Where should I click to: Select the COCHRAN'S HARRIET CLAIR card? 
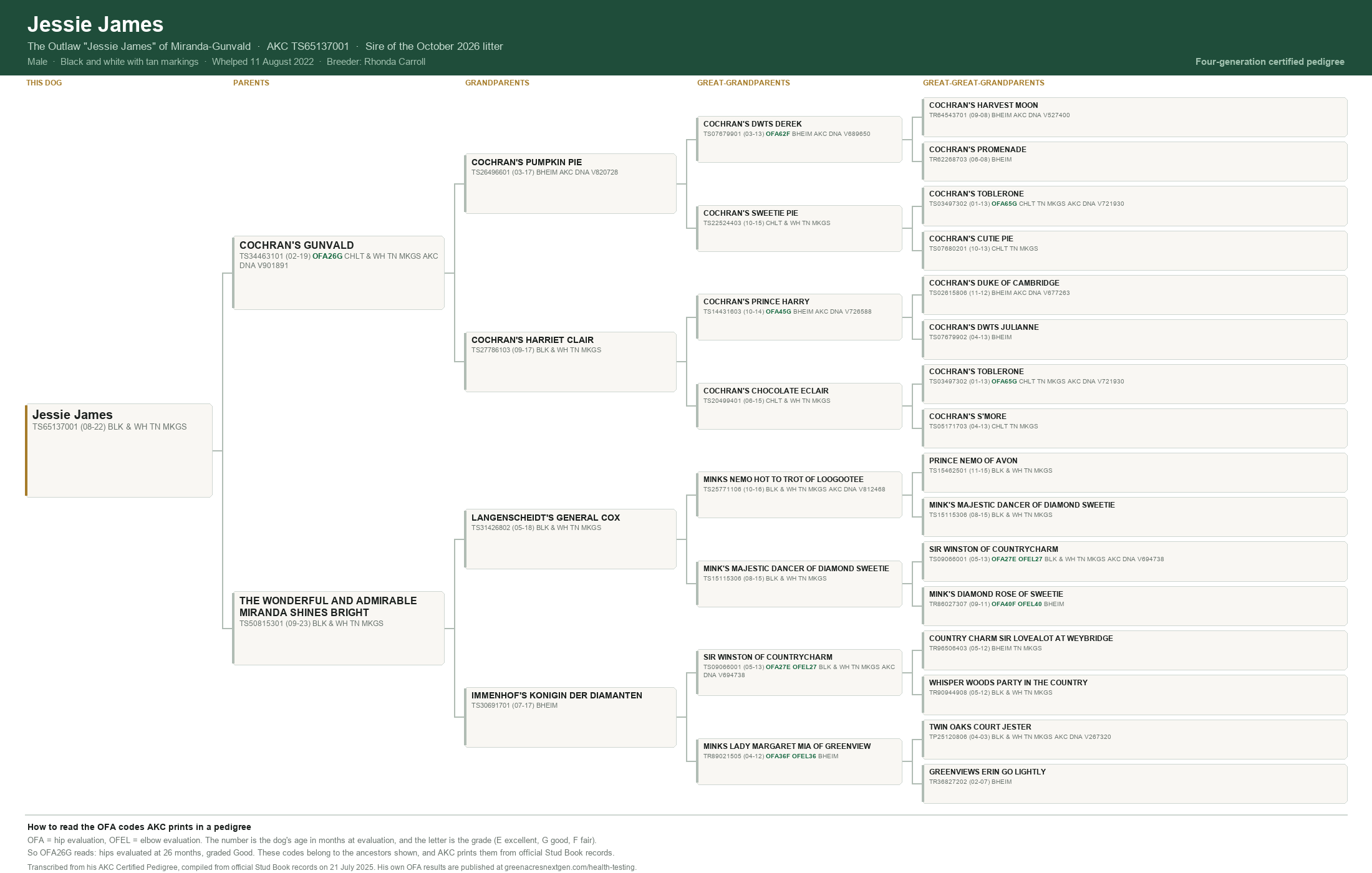[570, 362]
